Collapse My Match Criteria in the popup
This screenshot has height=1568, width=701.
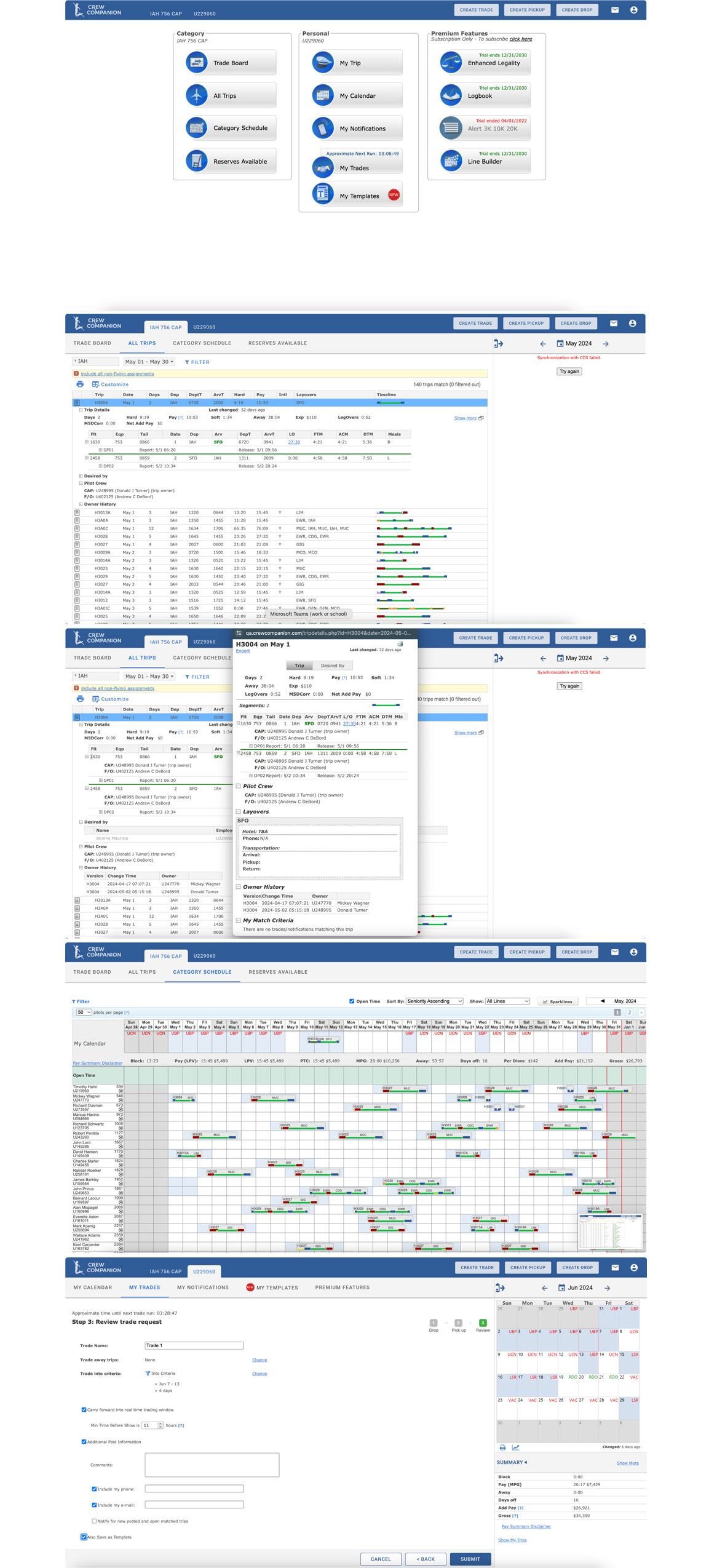239,920
